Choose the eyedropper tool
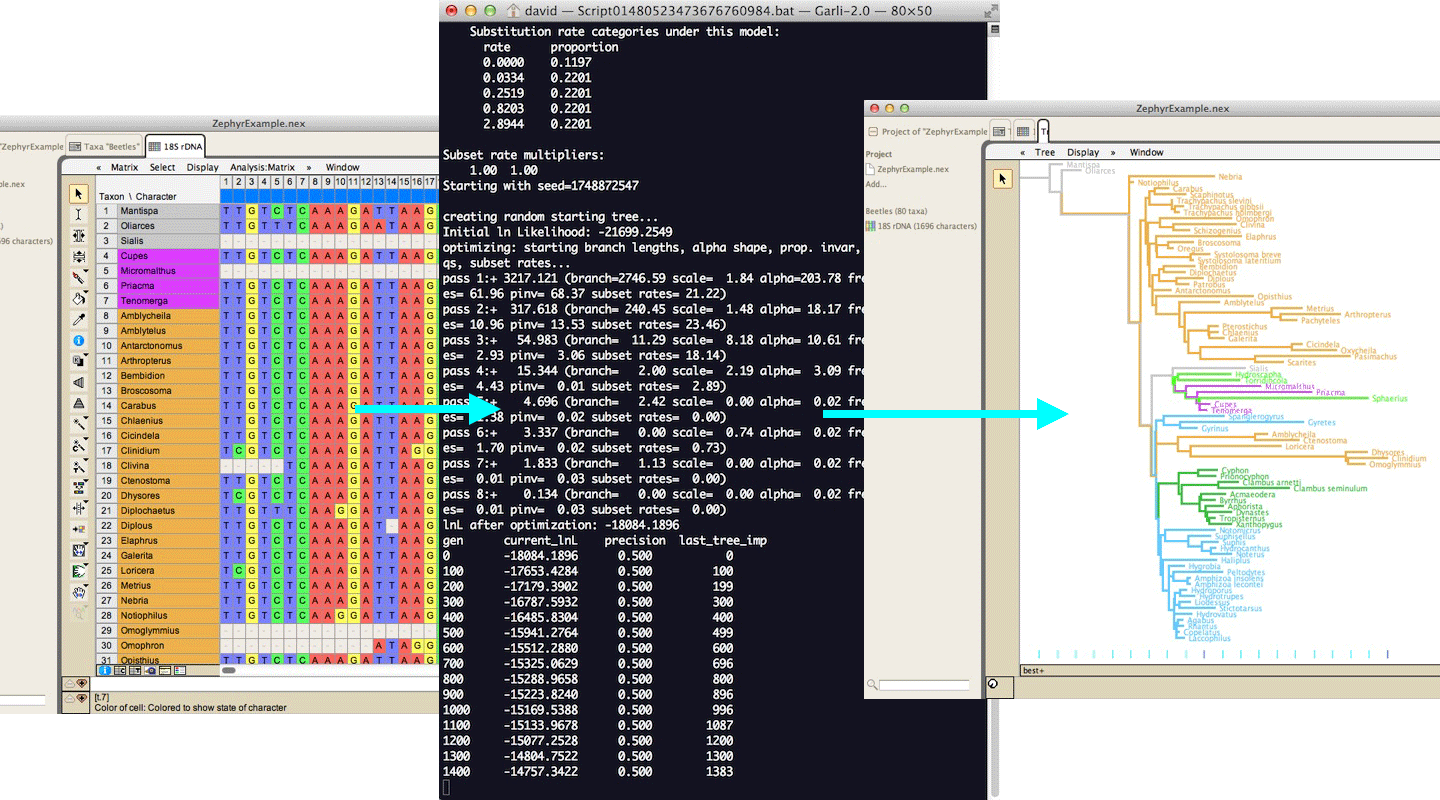Viewport: 1440px width, 800px height. [79, 320]
